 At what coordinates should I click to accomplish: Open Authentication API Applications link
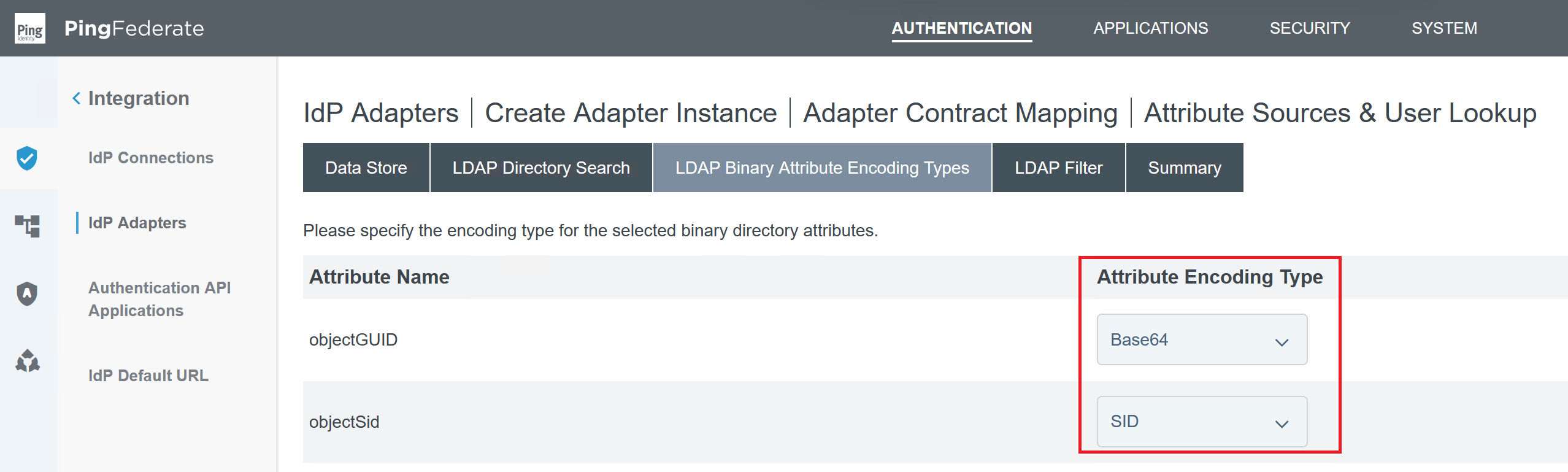pos(159,299)
